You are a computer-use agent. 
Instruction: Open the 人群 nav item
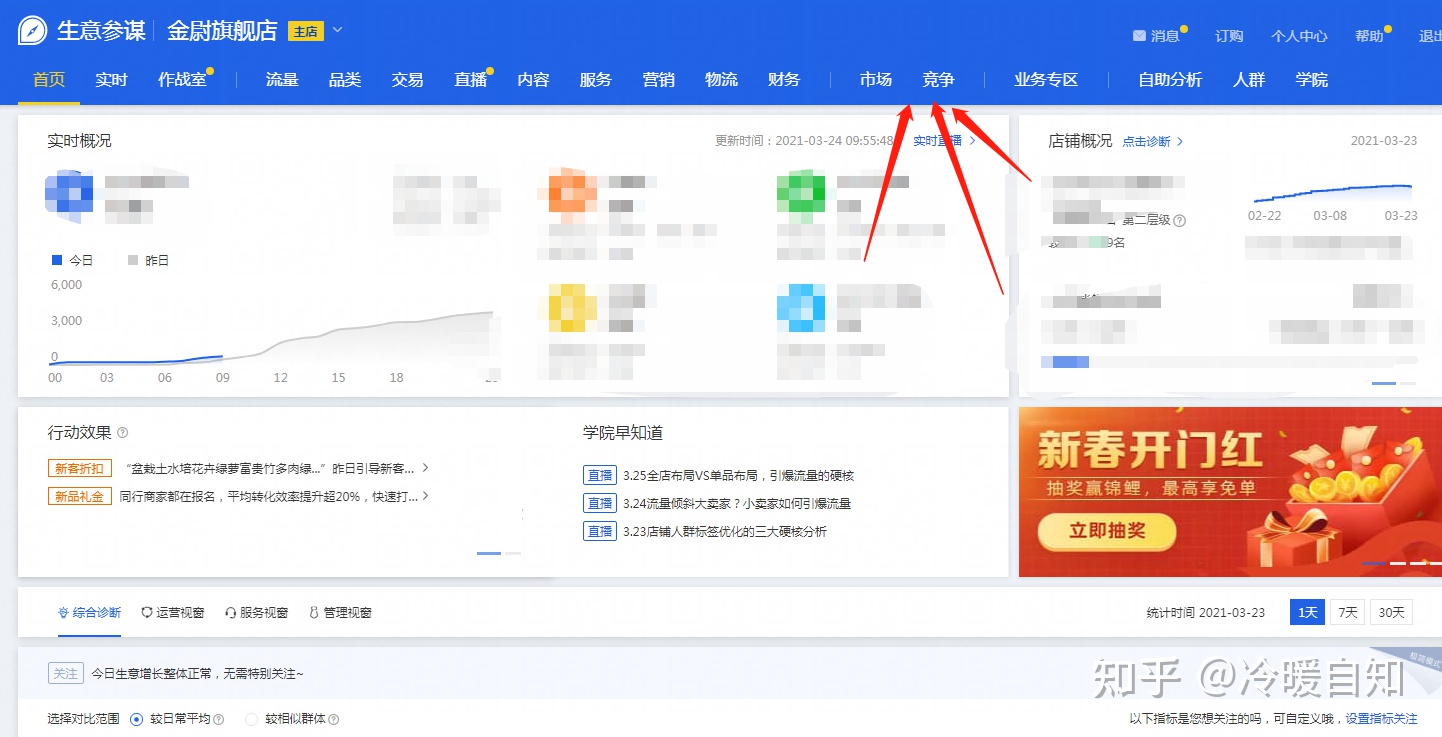click(x=1249, y=79)
